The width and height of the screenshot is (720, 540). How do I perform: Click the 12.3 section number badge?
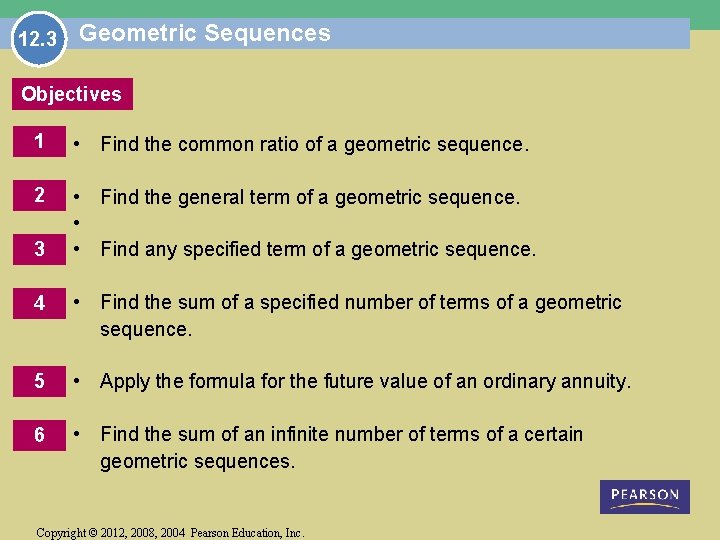click(x=39, y=42)
